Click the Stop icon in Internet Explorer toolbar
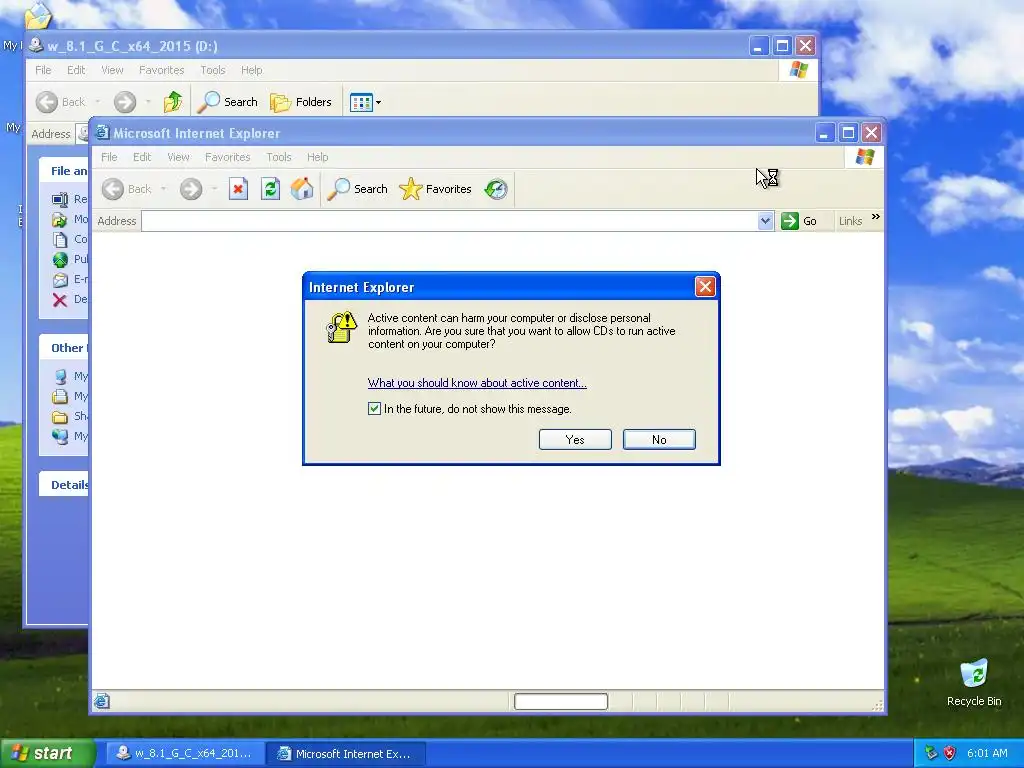This screenshot has height=768, width=1024. pyautogui.click(x=238, y=189)
